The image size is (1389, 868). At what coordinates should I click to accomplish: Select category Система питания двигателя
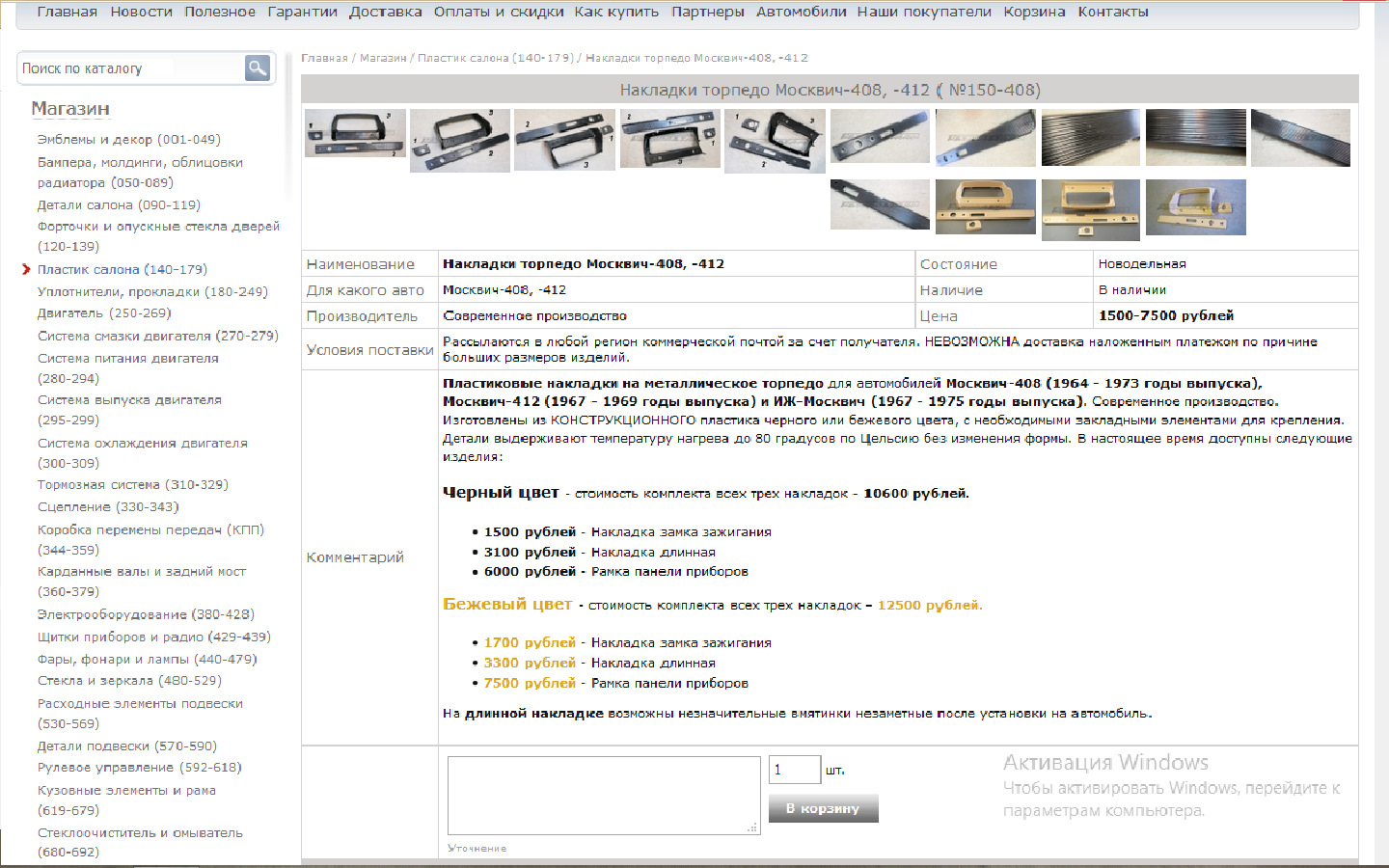pyautogui.click(x=127, y=368)
